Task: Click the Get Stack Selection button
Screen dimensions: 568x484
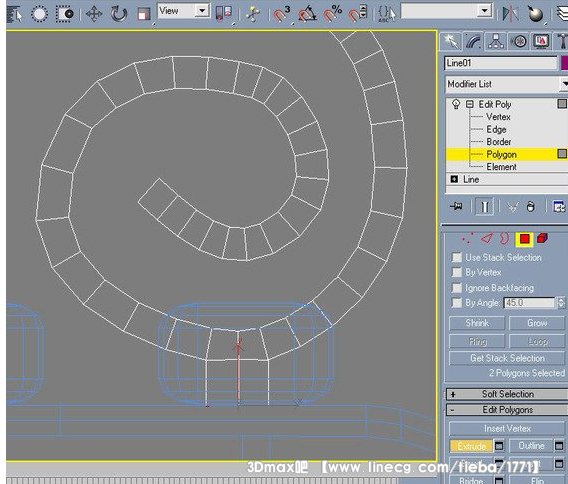Action: 507,358
